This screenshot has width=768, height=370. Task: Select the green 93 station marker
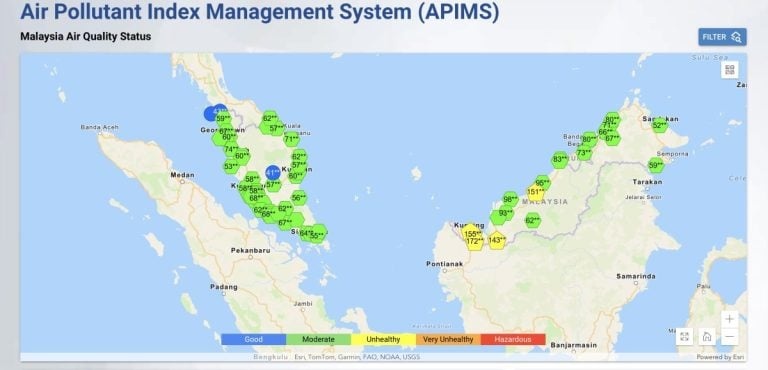click(505, 213)
